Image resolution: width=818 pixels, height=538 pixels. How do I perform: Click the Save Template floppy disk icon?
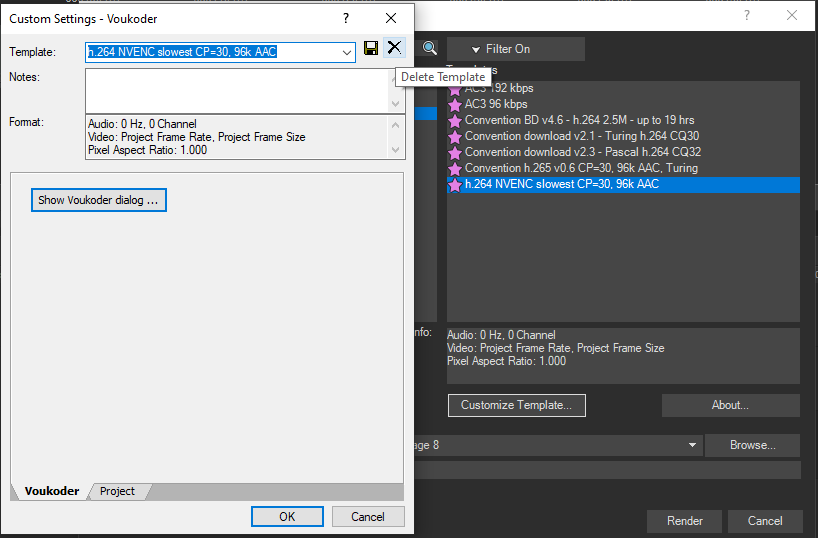371,48
